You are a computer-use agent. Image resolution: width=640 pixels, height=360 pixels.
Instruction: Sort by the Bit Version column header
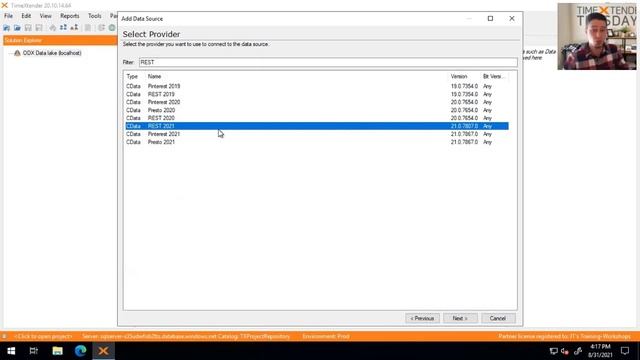pos(493,76)
